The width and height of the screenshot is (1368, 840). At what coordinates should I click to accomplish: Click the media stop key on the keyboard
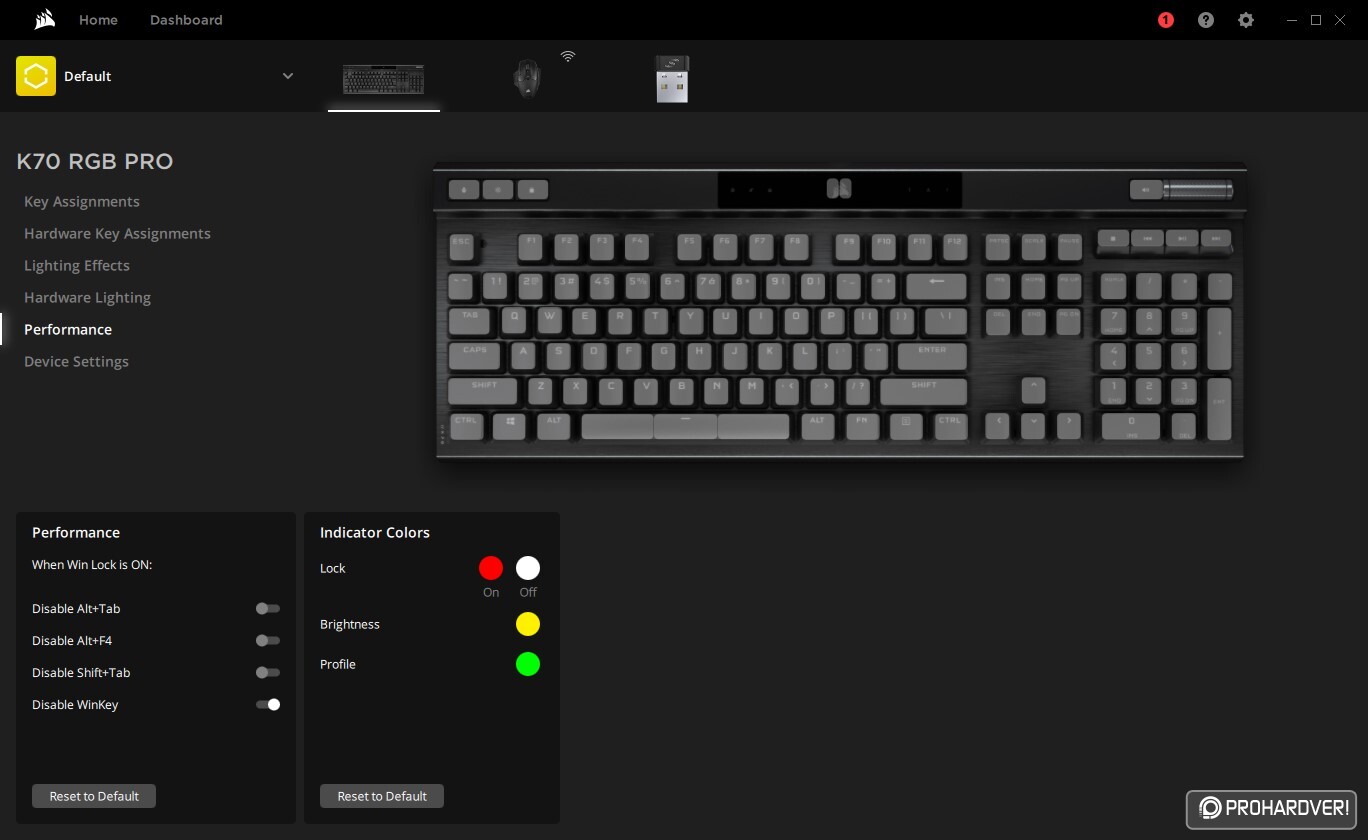click(x=1113, y=239)
